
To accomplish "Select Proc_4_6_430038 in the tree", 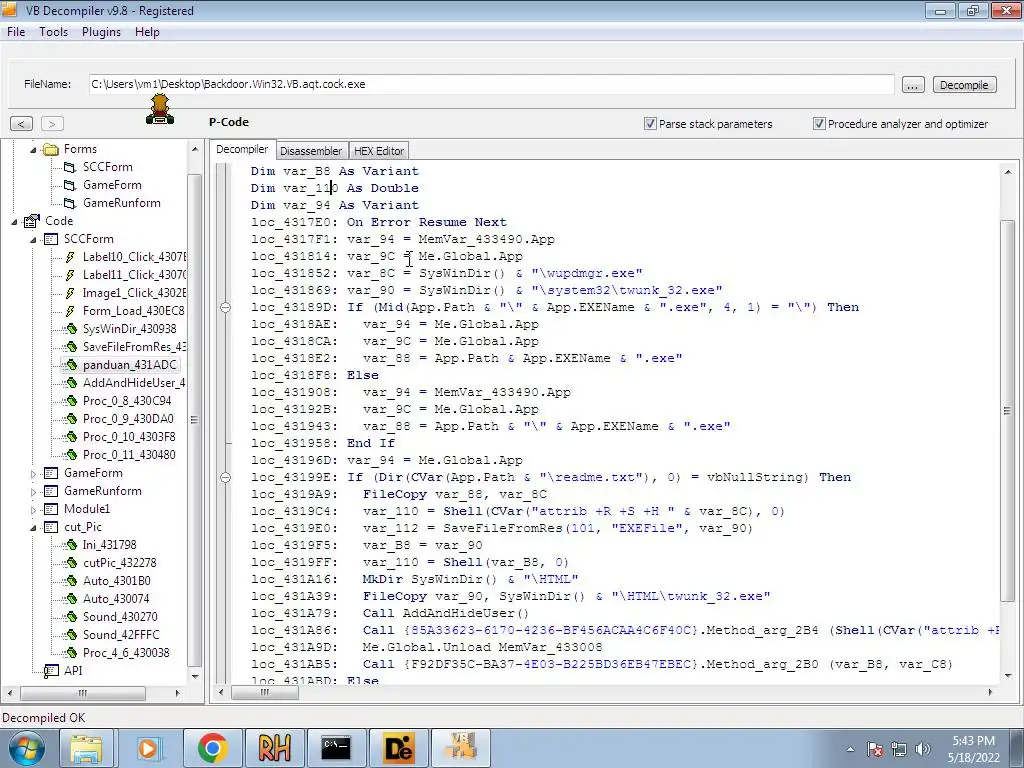I will coord(126,652).
